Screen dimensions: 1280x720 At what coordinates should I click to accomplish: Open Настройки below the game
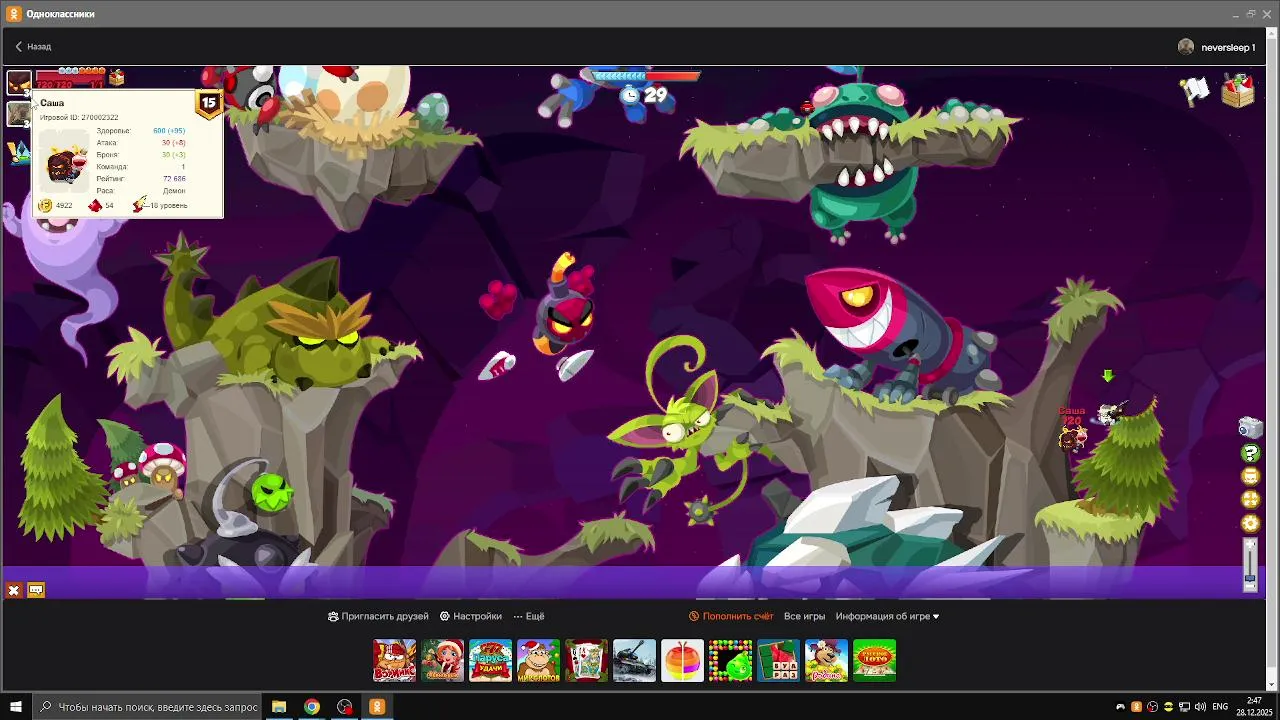click(x=471, y=616)
